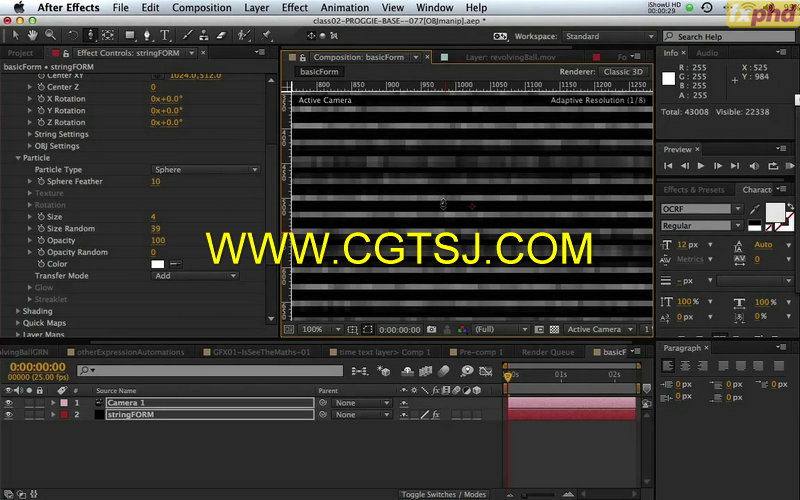Open the Animation menu
Image resolution: width=800 pixels, height=500 pixels.
[344, 8]
